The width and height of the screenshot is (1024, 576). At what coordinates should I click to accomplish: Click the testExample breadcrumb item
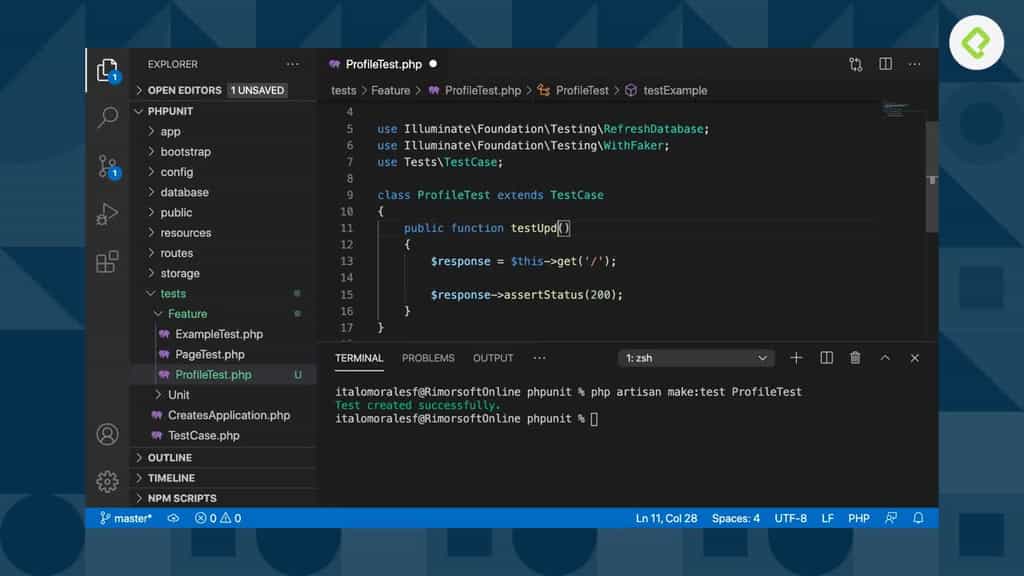(676, 90)
